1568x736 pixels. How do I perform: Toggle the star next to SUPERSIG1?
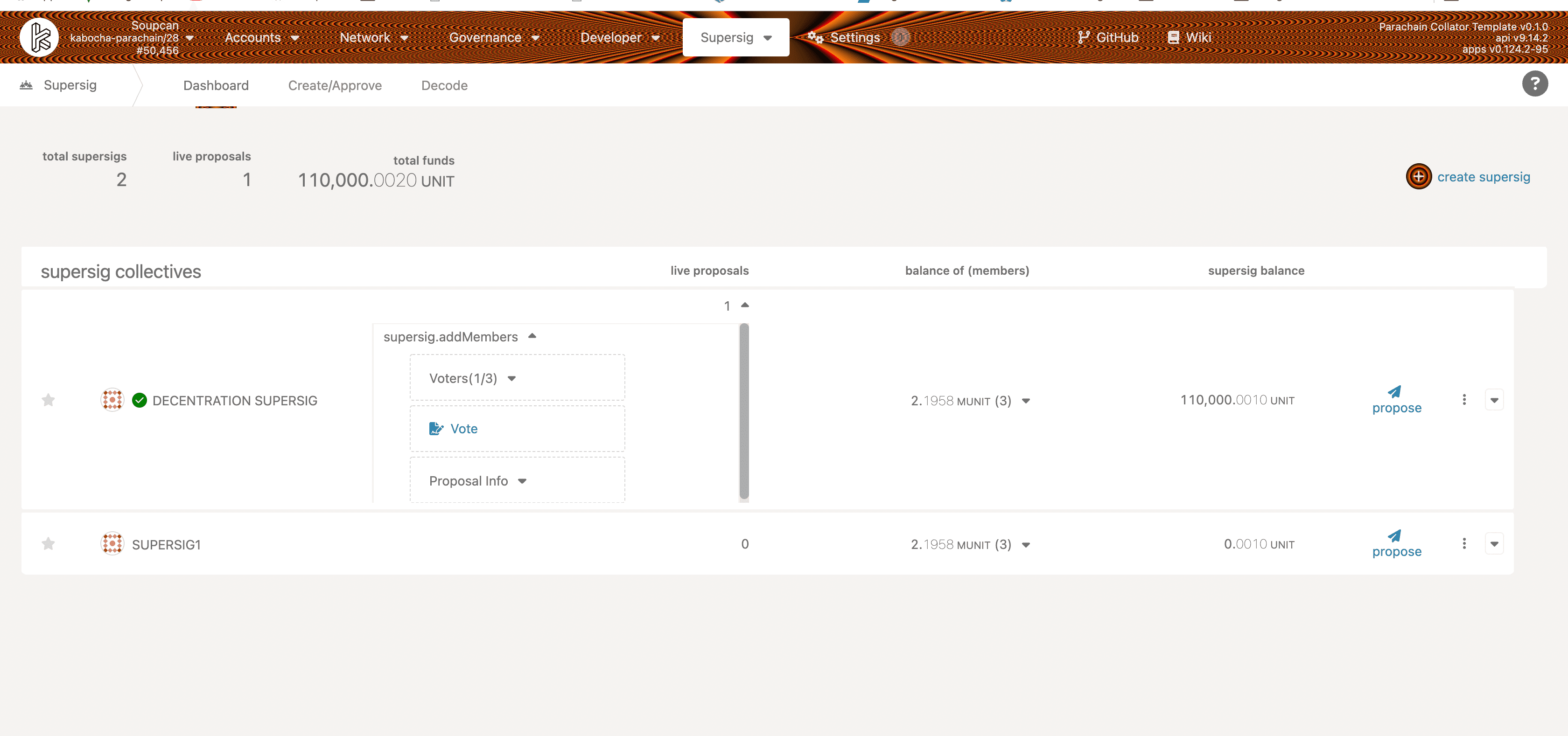[48, 543]
